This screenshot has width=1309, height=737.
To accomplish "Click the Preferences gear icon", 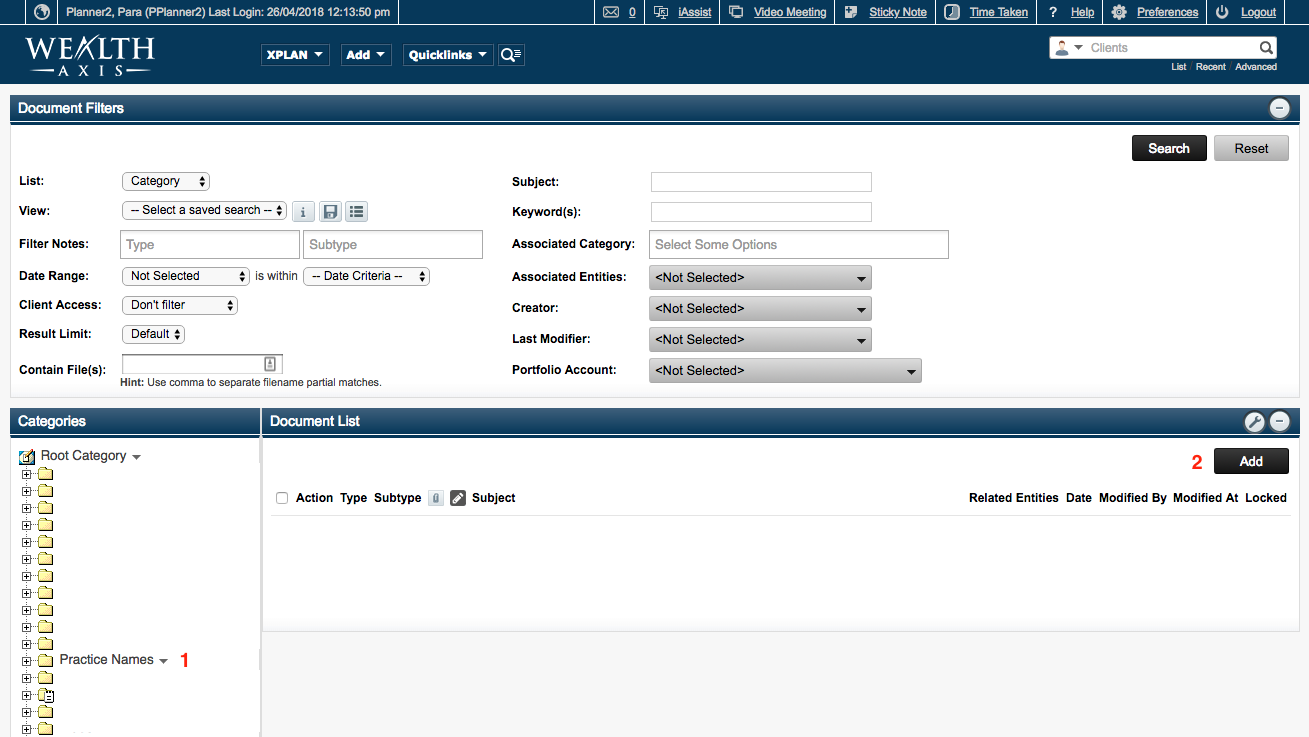I will 1119,12.
